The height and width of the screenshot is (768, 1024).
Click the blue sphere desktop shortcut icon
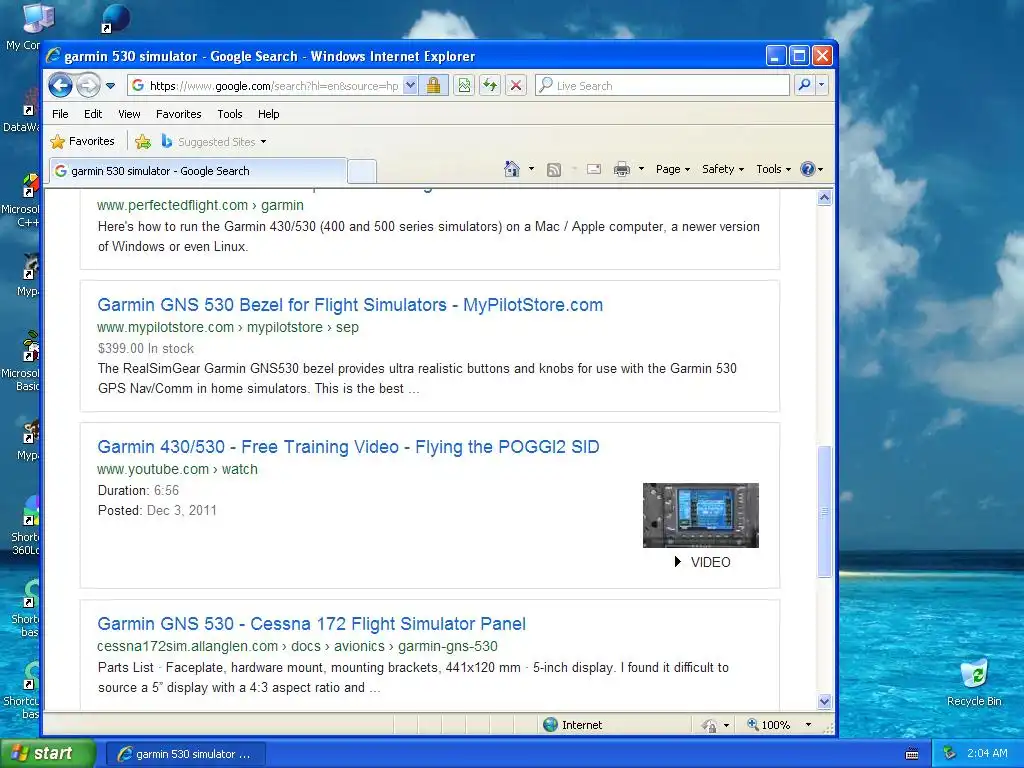(117, 18)
